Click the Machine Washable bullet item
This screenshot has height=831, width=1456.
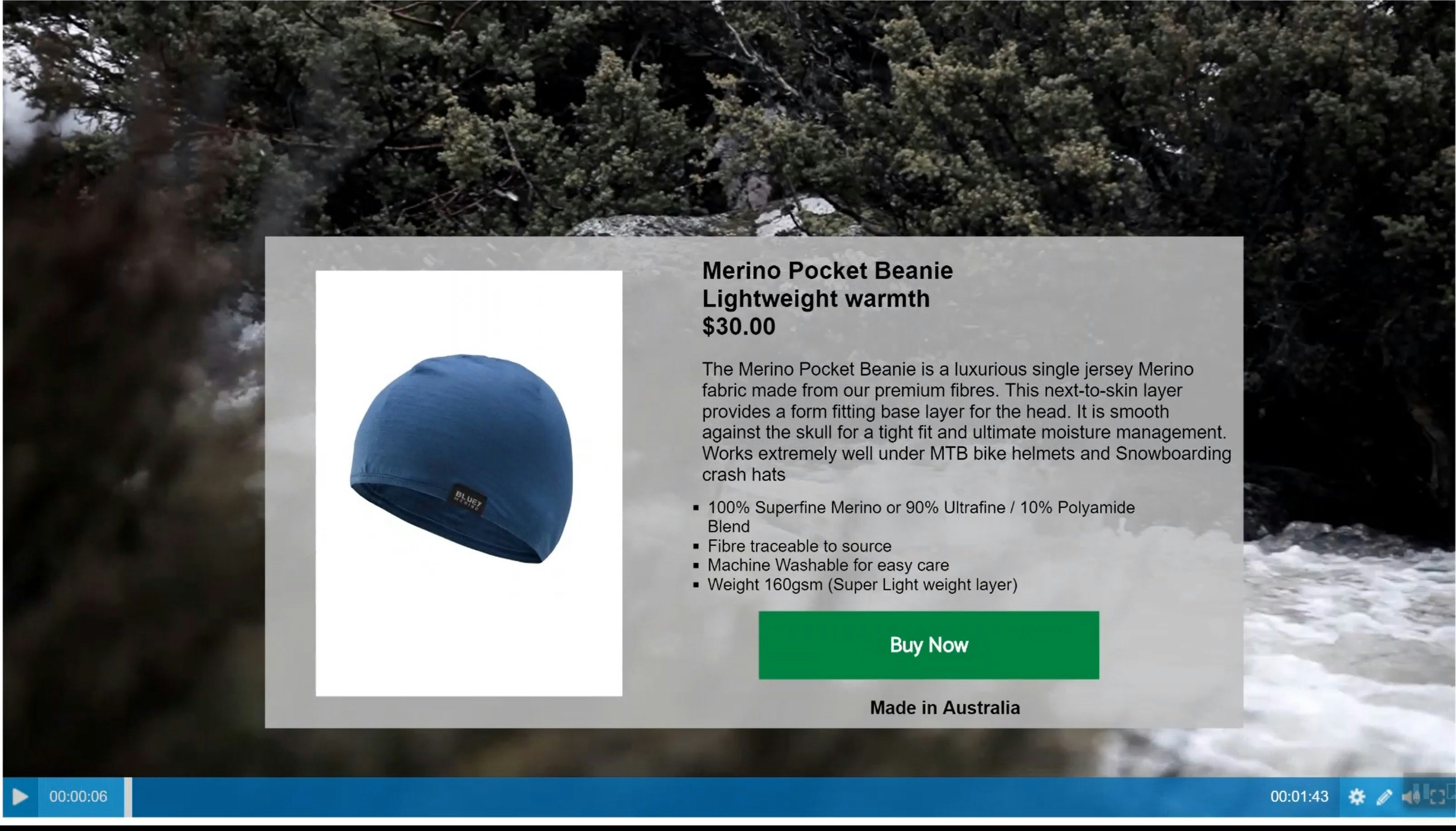828,565
